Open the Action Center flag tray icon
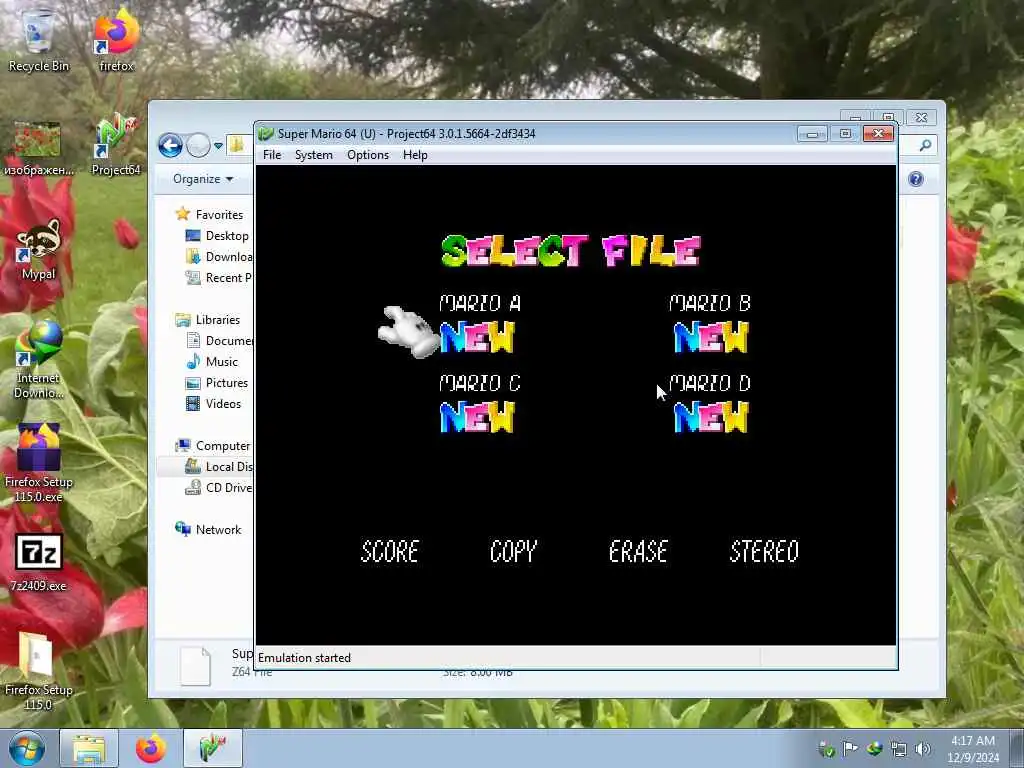1024x768 pixels. 850,749
